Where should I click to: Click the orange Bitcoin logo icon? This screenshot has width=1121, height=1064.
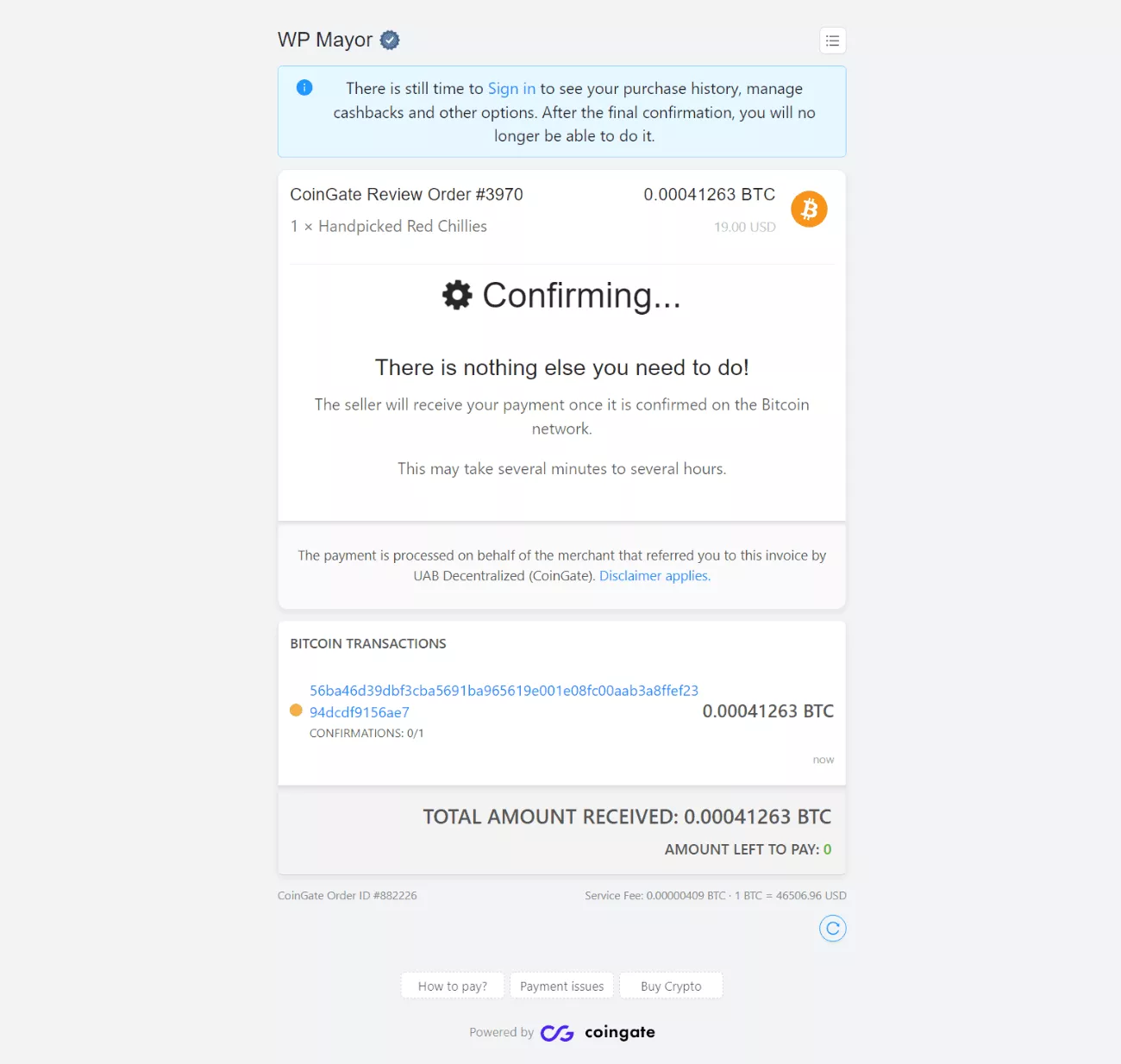click(809, 209)
